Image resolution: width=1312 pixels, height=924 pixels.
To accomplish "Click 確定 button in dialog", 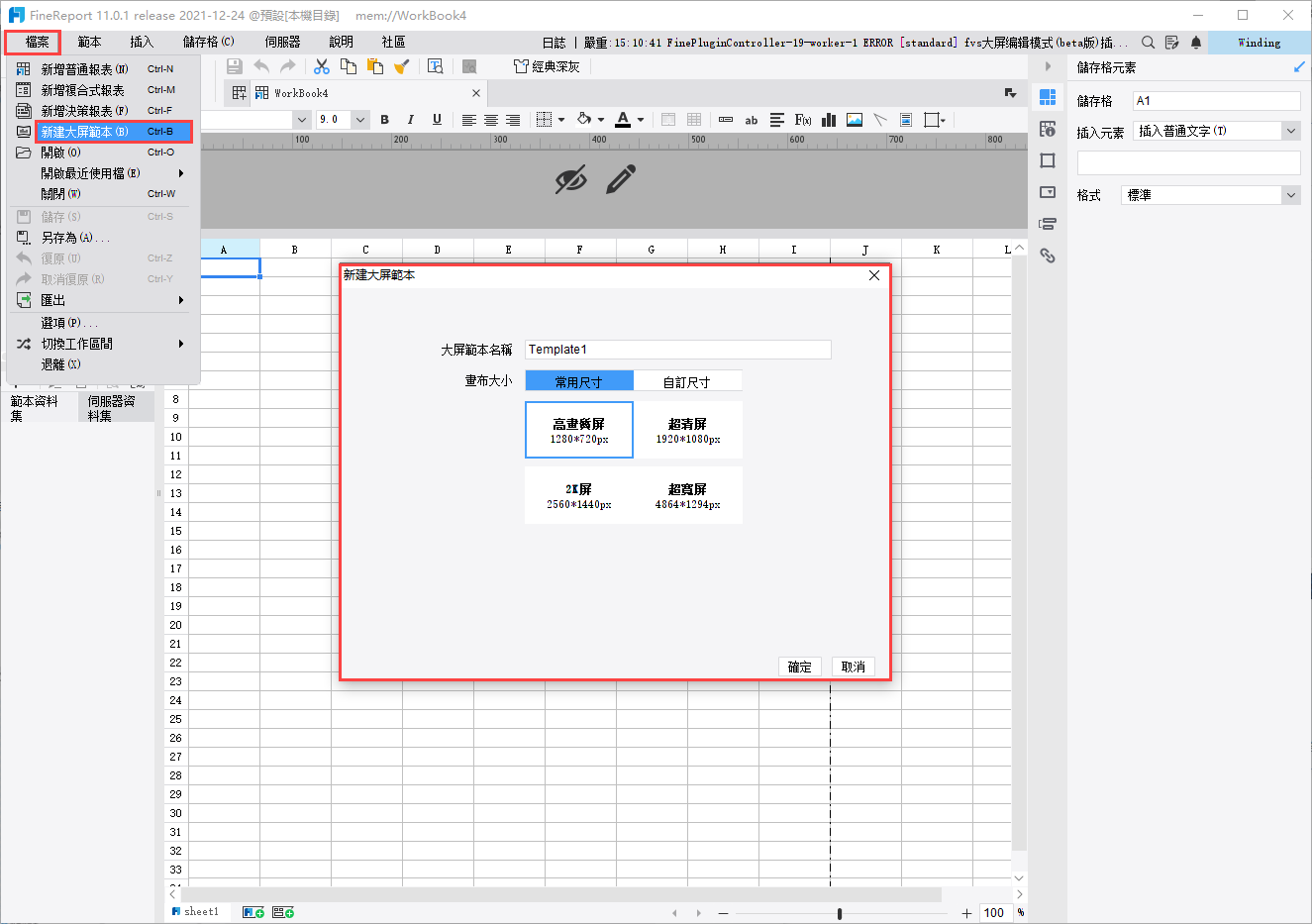I will [x=800, y=667].
